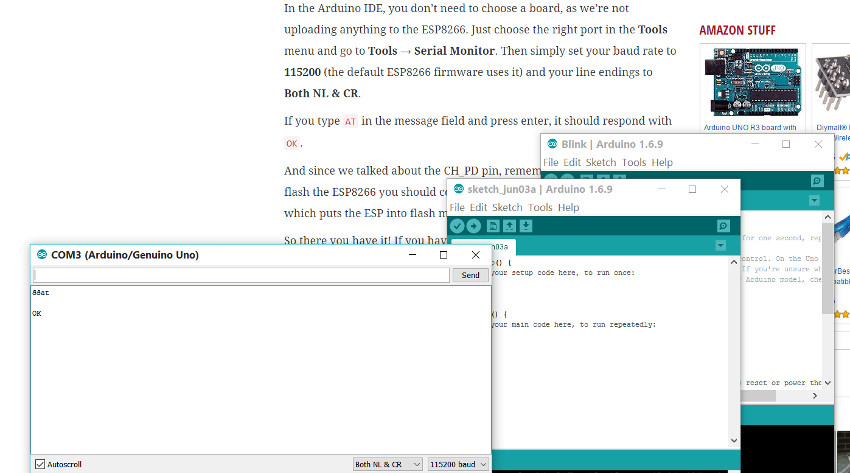This screenshot has height=473, width=850.
Task: Click Save sketch down-arrow icon in sketch_jun03a
Action: click(526, 226)
